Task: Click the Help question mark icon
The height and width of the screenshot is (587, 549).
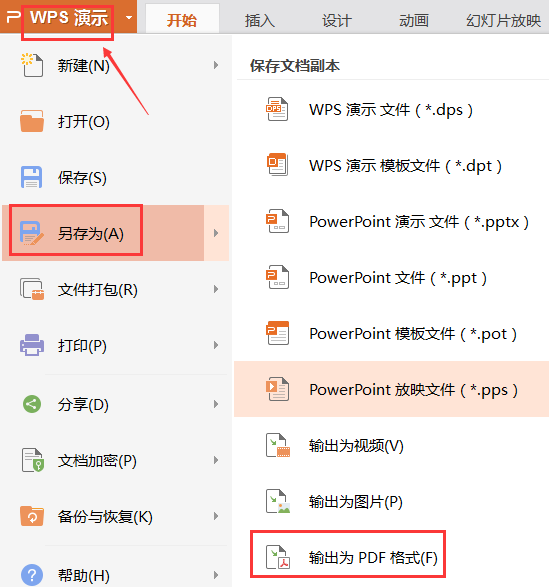Action: [x=32, y=575]
